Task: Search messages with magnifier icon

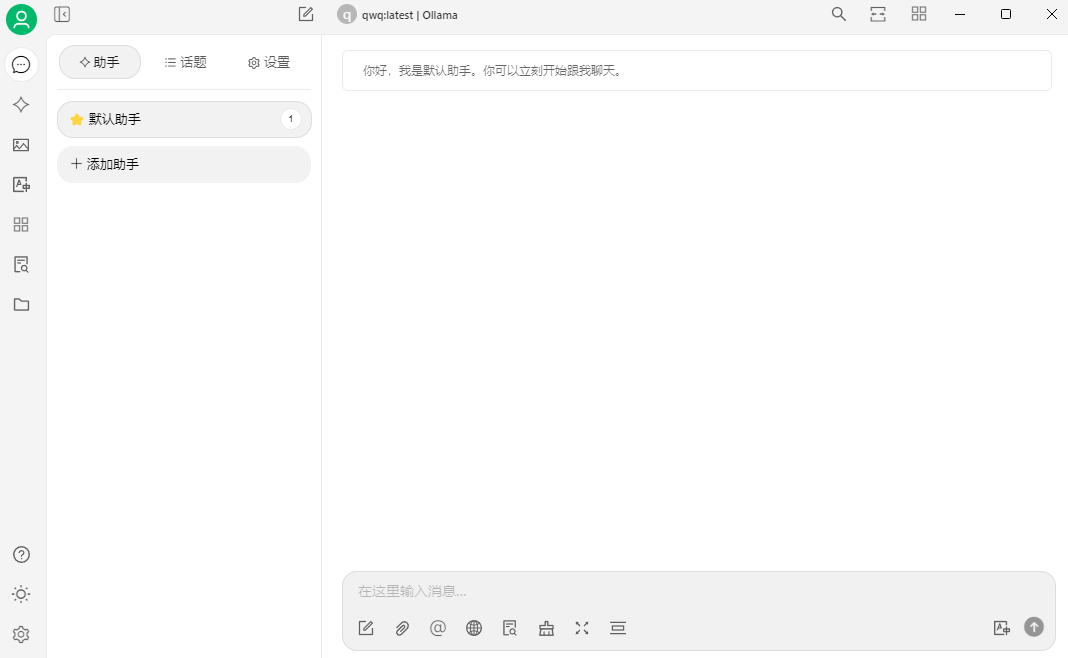Action: [838, 14]
